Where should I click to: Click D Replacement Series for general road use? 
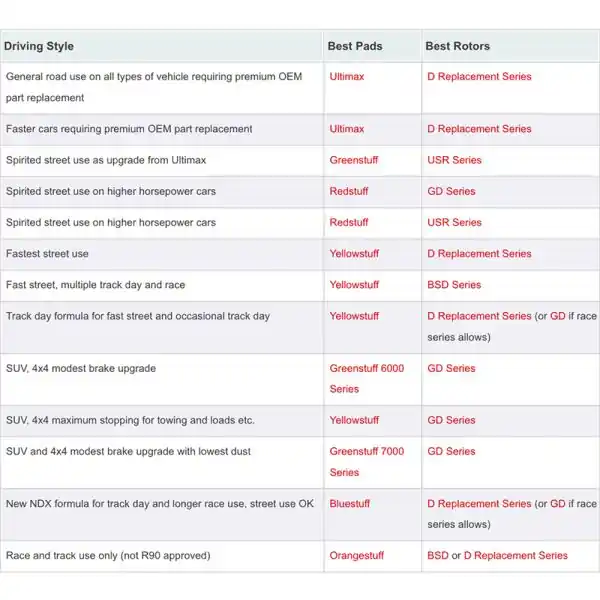coord(479,77)
